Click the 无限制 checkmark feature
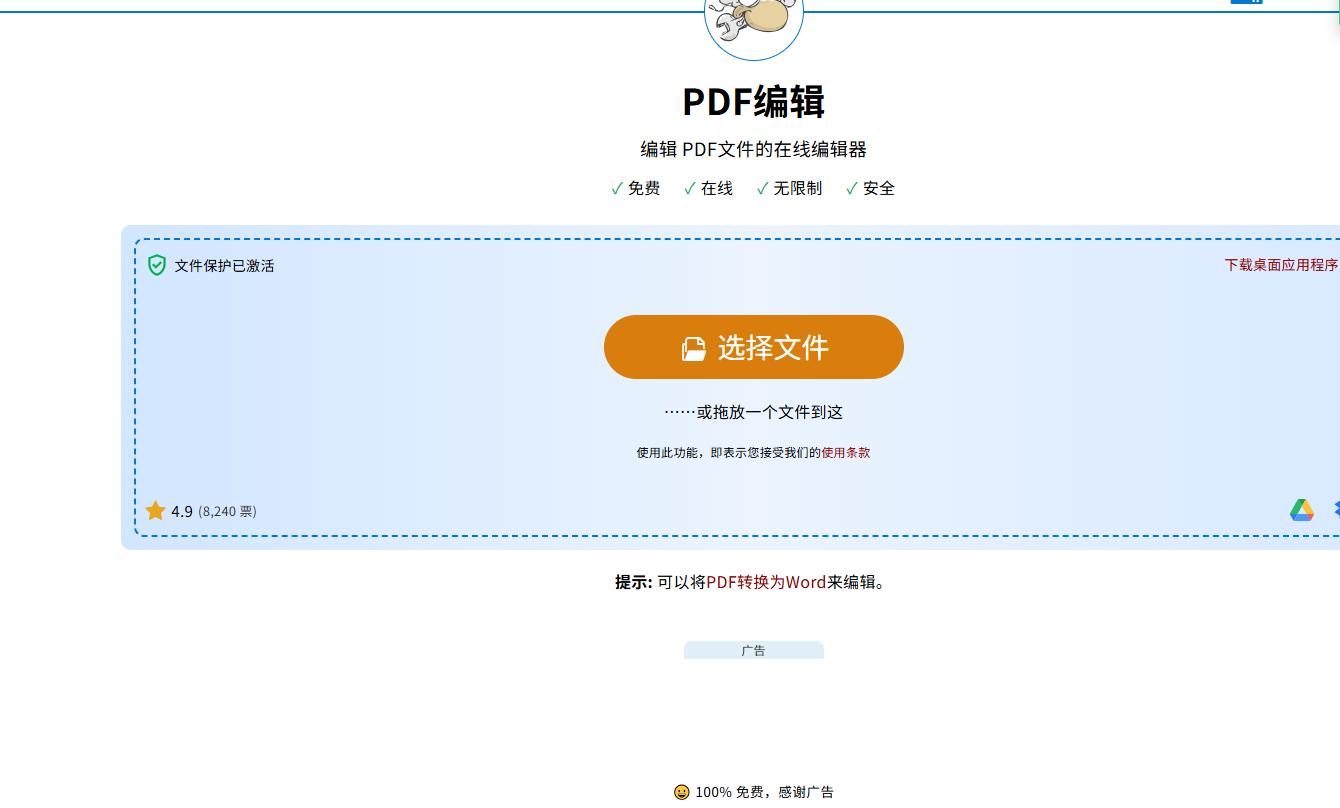The width and height of the screenshot is (1340, 808). pyautogui.click(x=789, y=188)
